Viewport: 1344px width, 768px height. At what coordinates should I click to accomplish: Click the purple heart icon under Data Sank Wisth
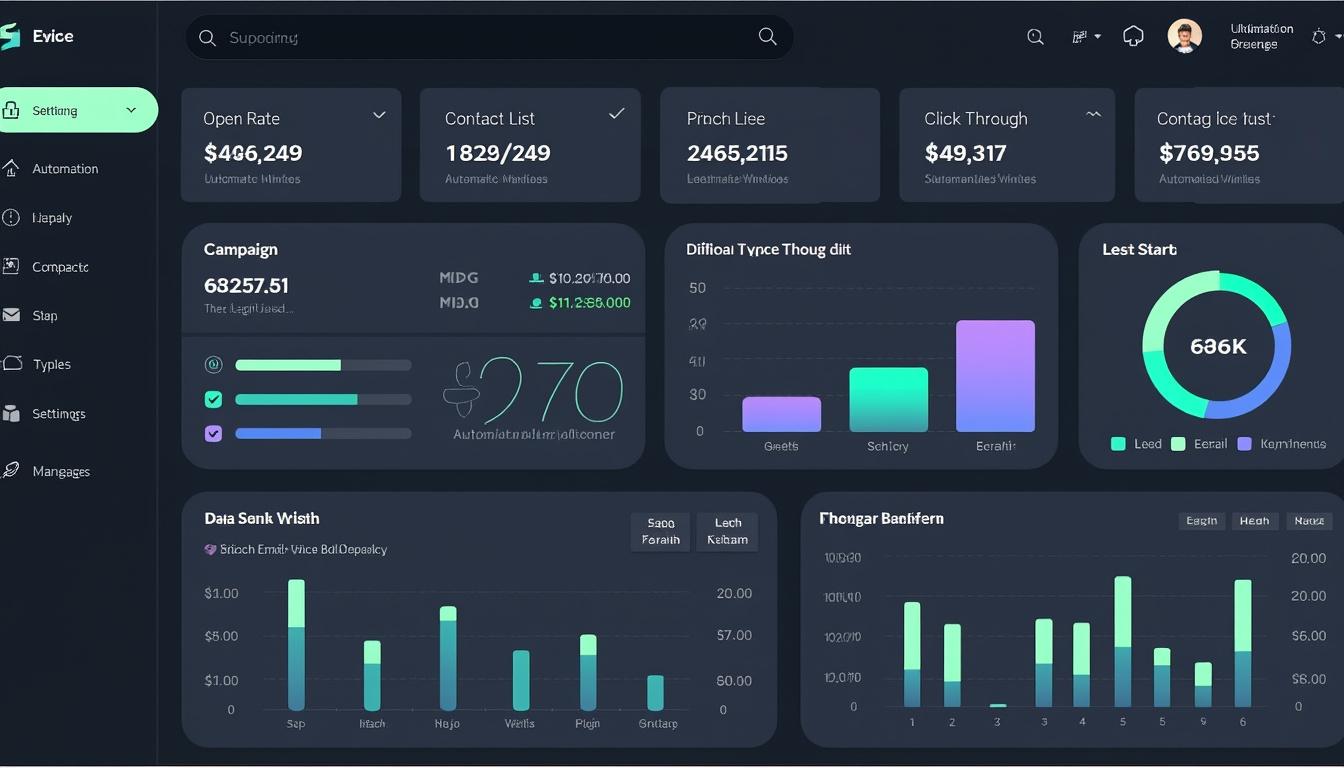tap(210, 549)
